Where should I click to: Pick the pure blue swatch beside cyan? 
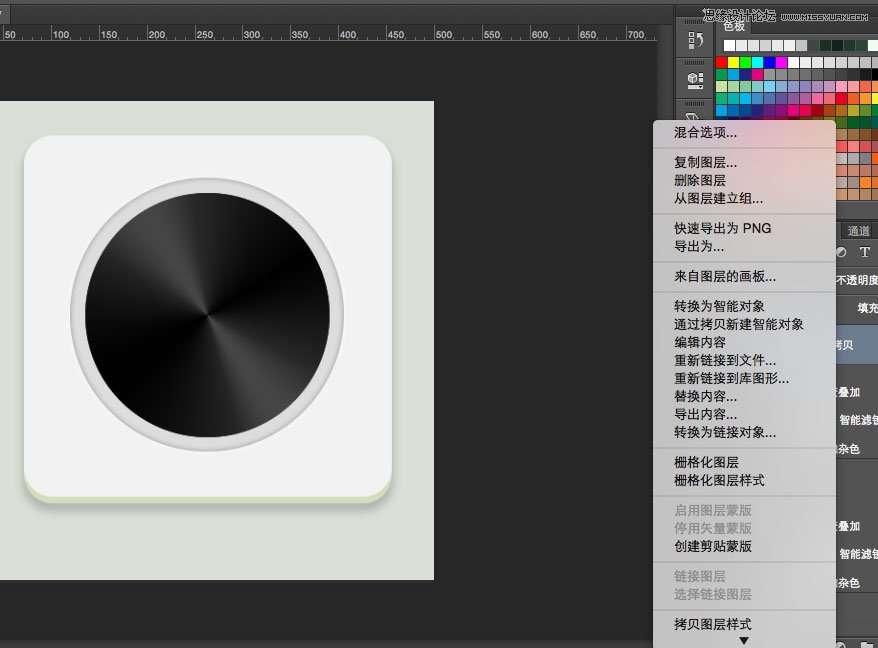769,62
